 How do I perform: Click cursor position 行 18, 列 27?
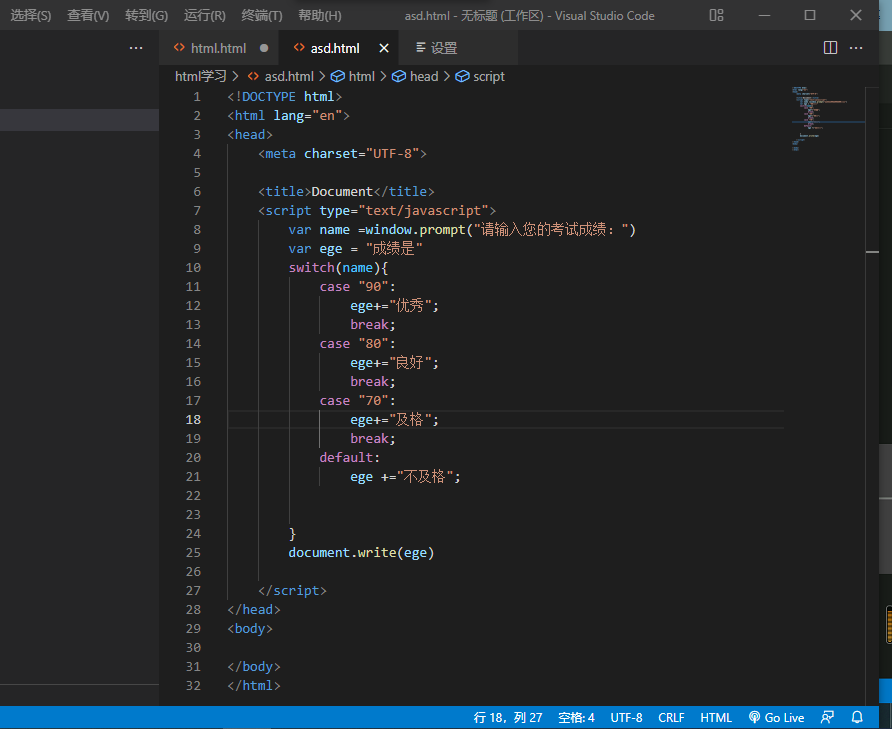[x=508, y=718]
